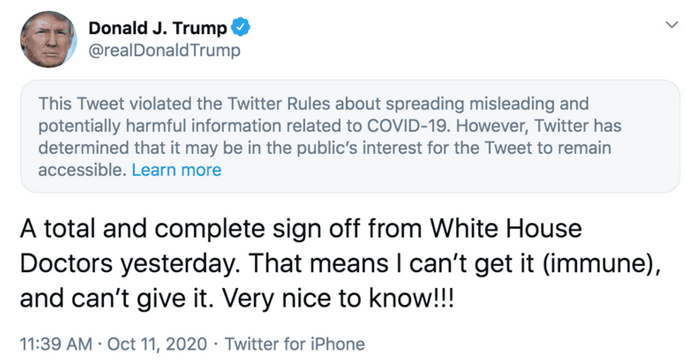Click the COVID-19 violation notice box
Viewport: 686px width, 360px height.
[x=350, y=136]
